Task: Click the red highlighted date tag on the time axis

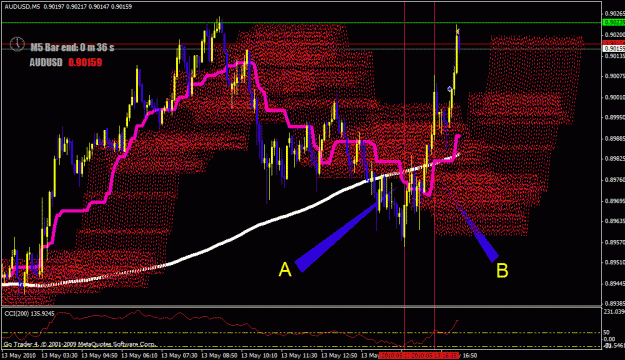Action: coord(419,355)
